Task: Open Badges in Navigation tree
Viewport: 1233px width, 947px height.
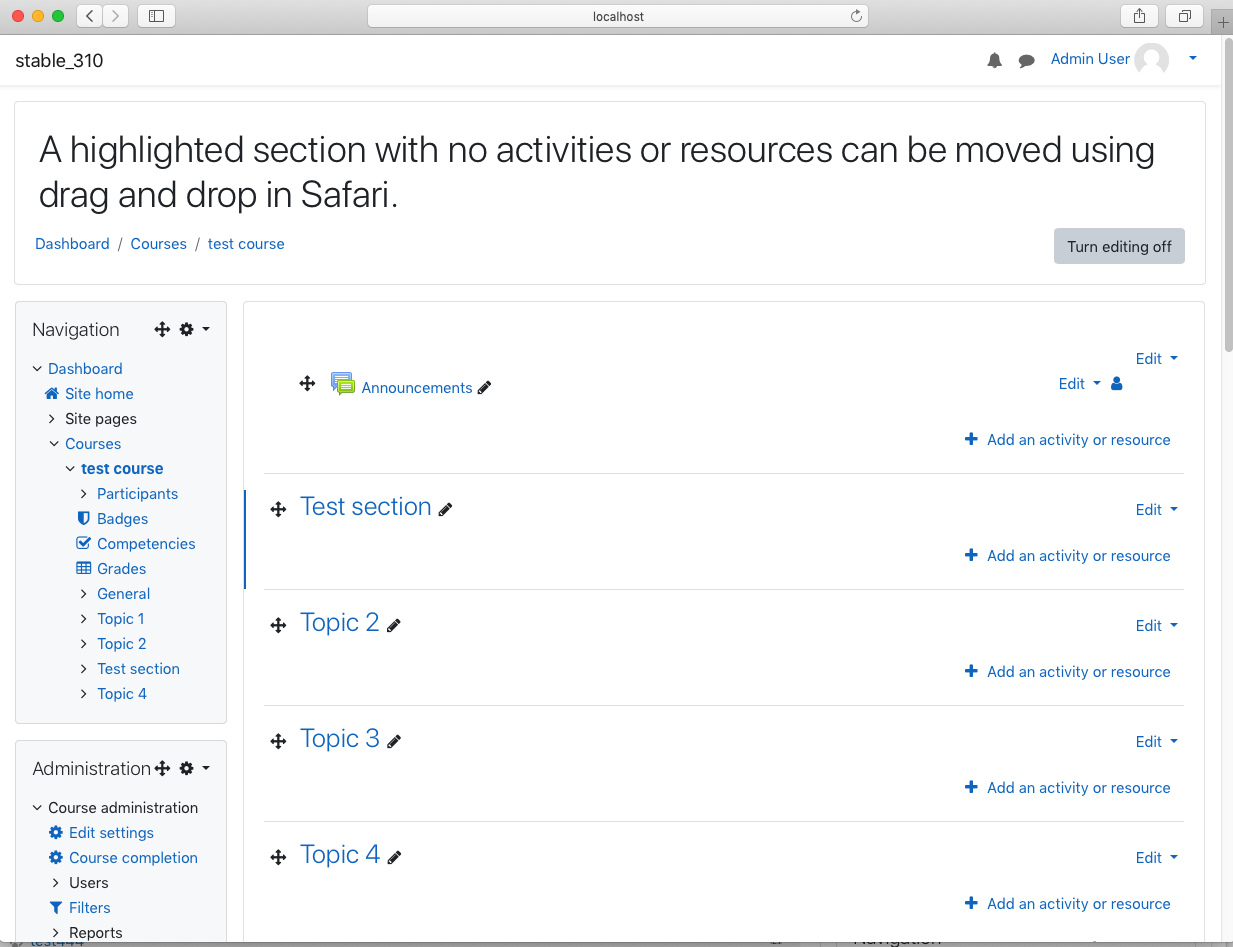Action: click(x=122, y=519)
